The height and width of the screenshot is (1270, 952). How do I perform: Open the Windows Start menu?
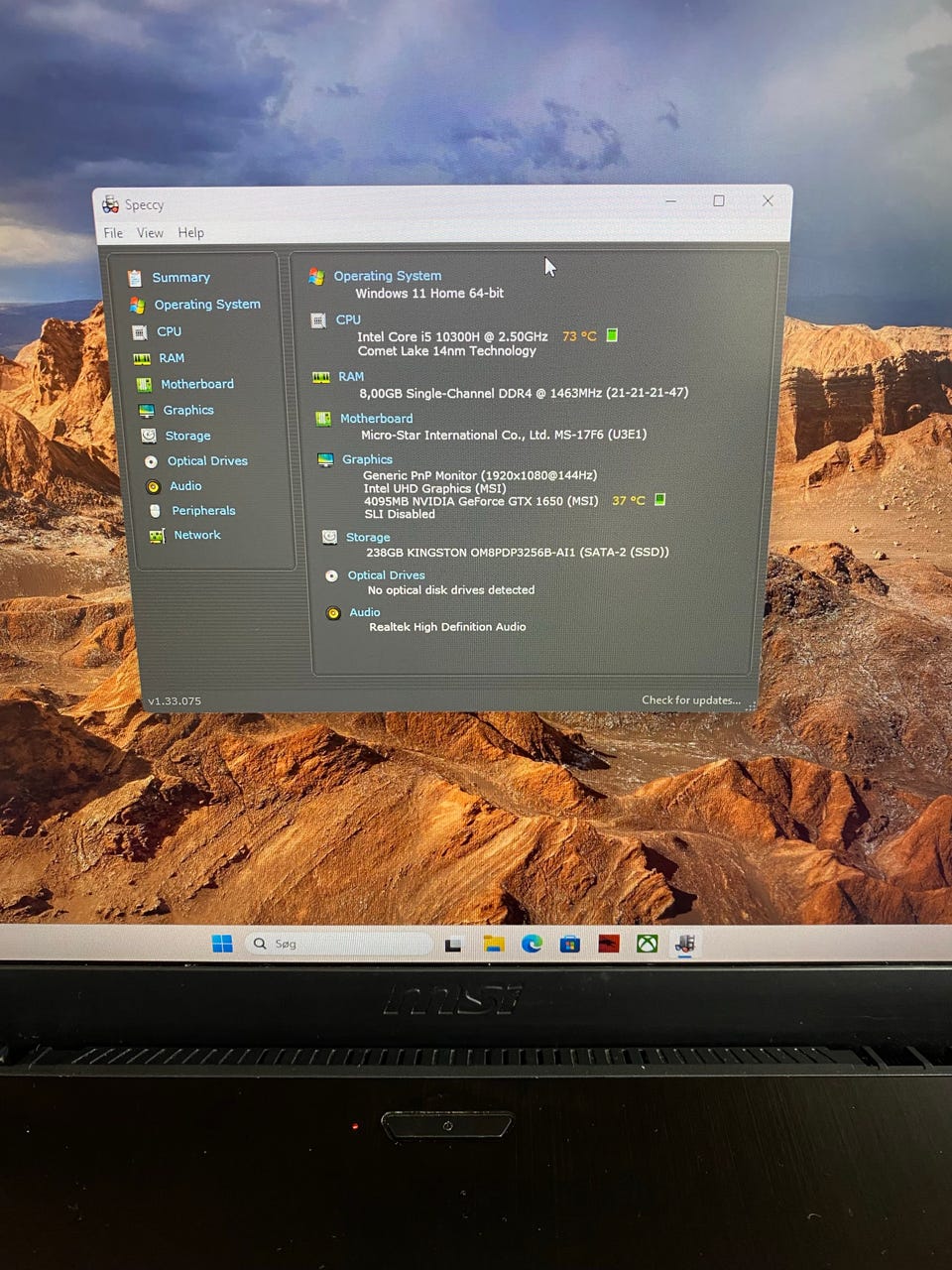(222, 944)
